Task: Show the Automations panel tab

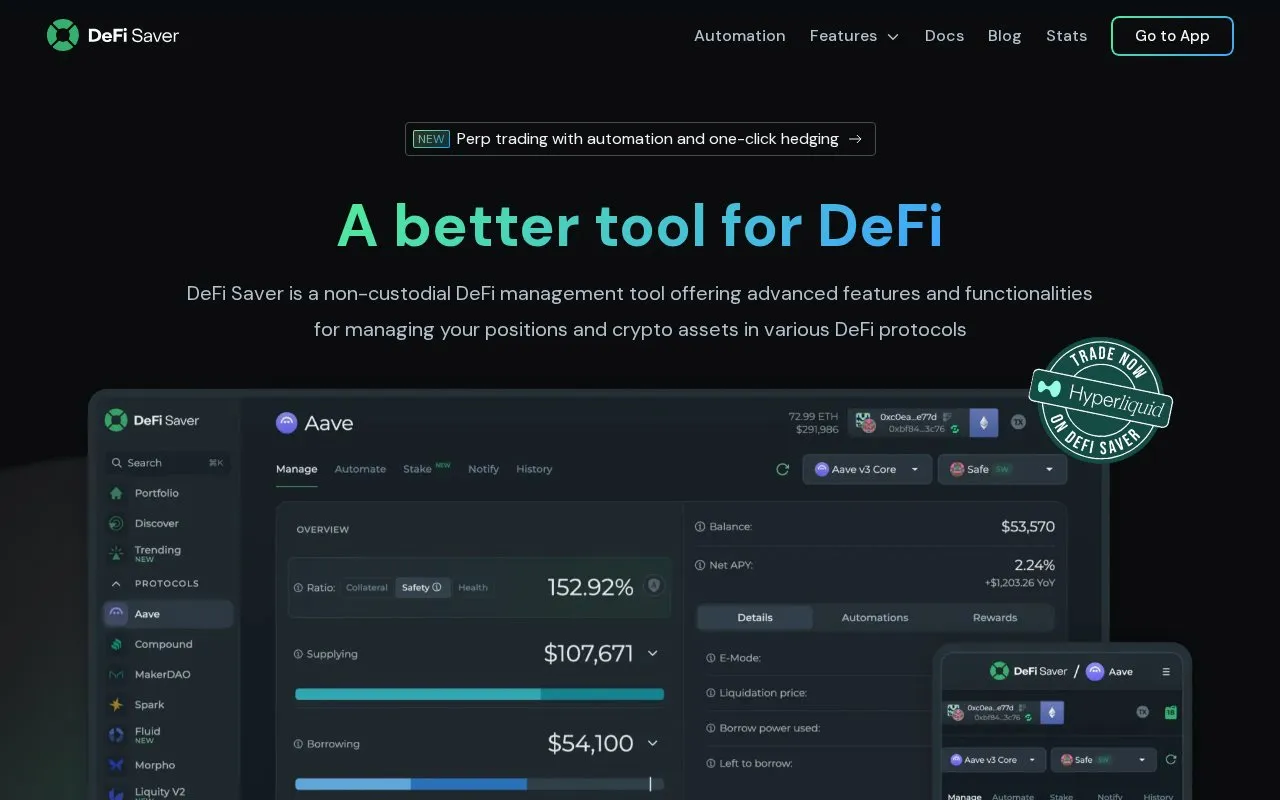Action: tap(875, 617)
